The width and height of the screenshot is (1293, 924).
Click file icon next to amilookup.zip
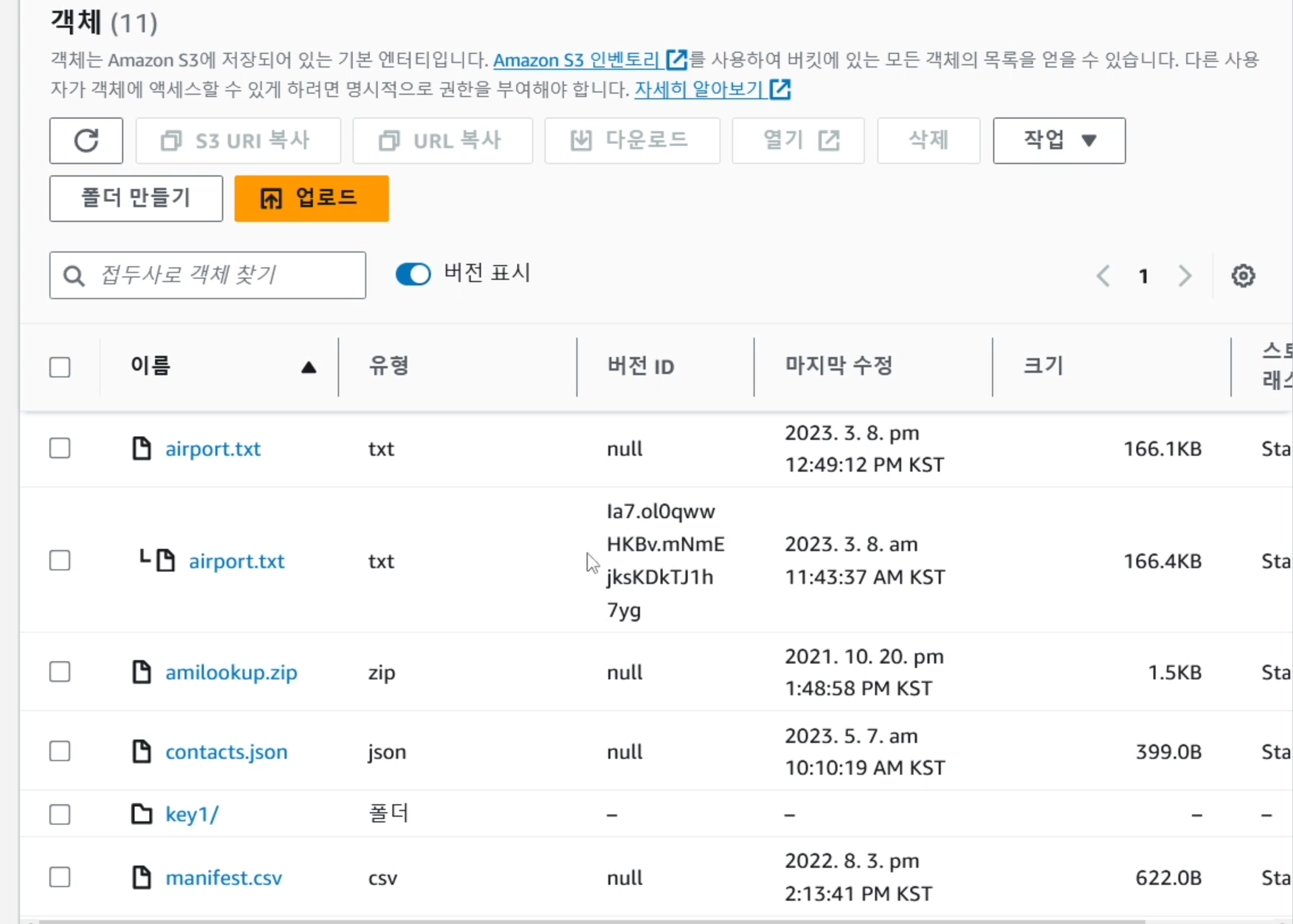click(141, 672)
